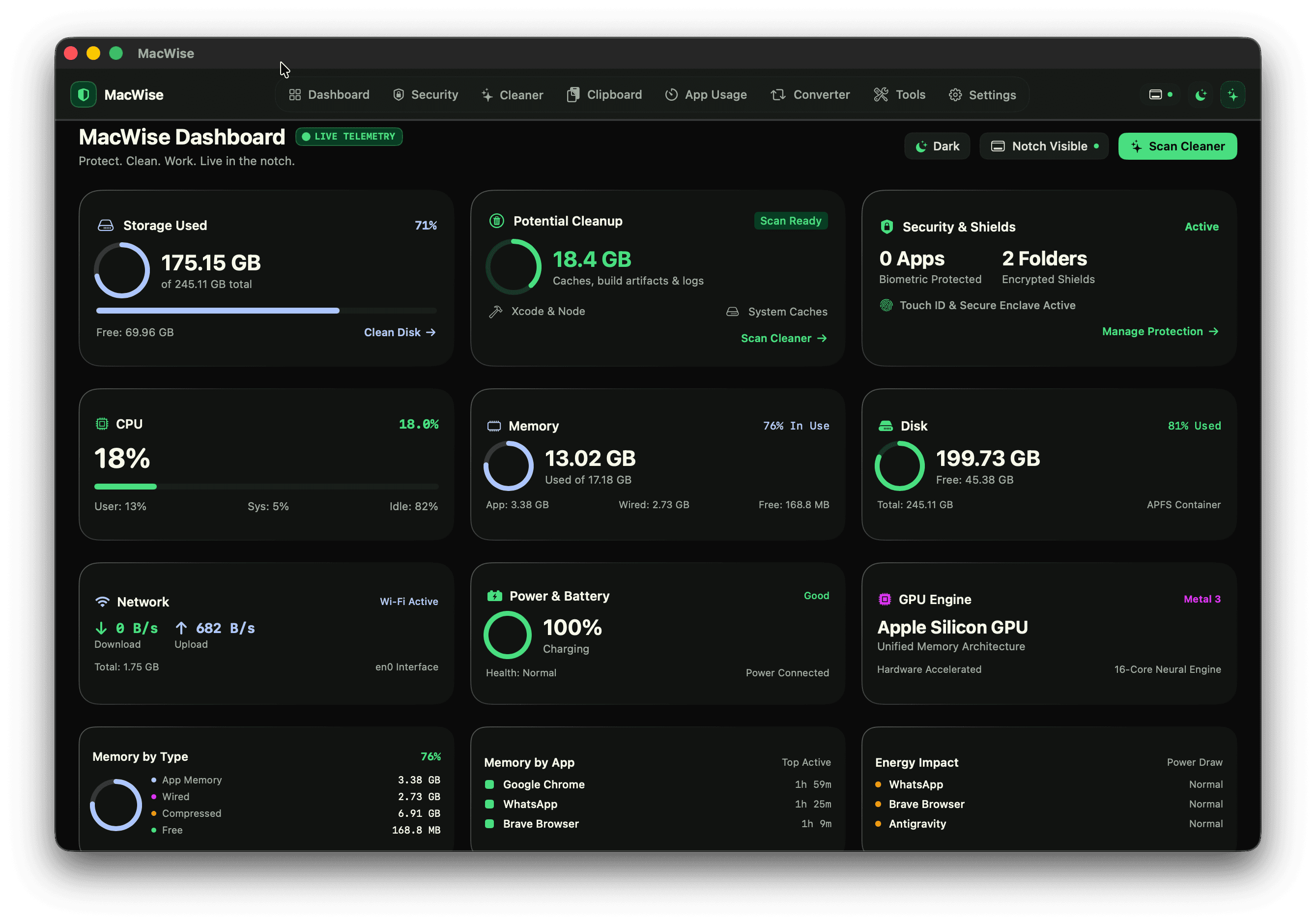The image size is (1316, 924).
Task: Go to the Clipboard tab
Action: (x=604, y=94)
